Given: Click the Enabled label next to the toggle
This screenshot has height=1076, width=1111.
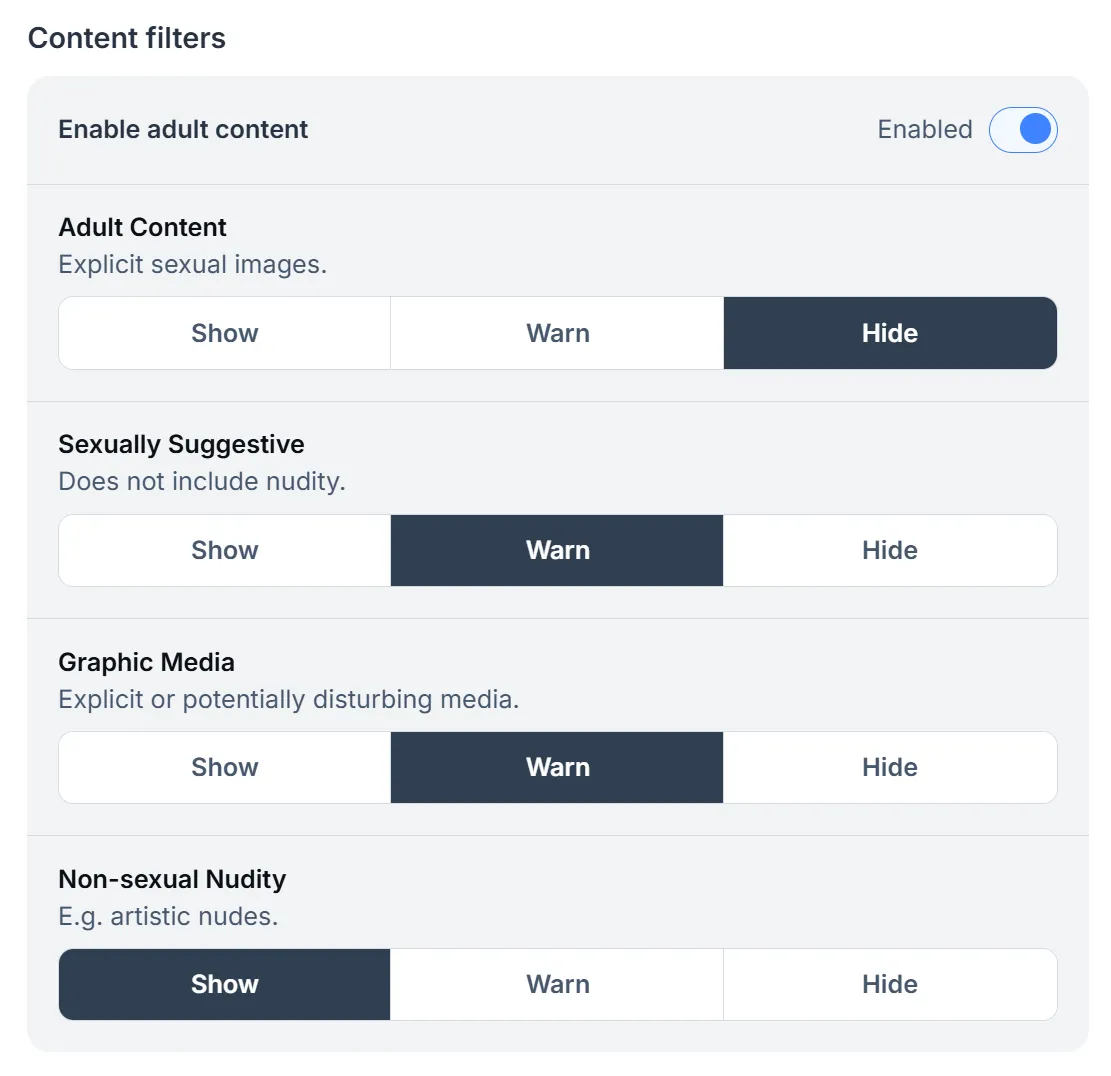Looking at the screenshot, I should tap(925, 129).
